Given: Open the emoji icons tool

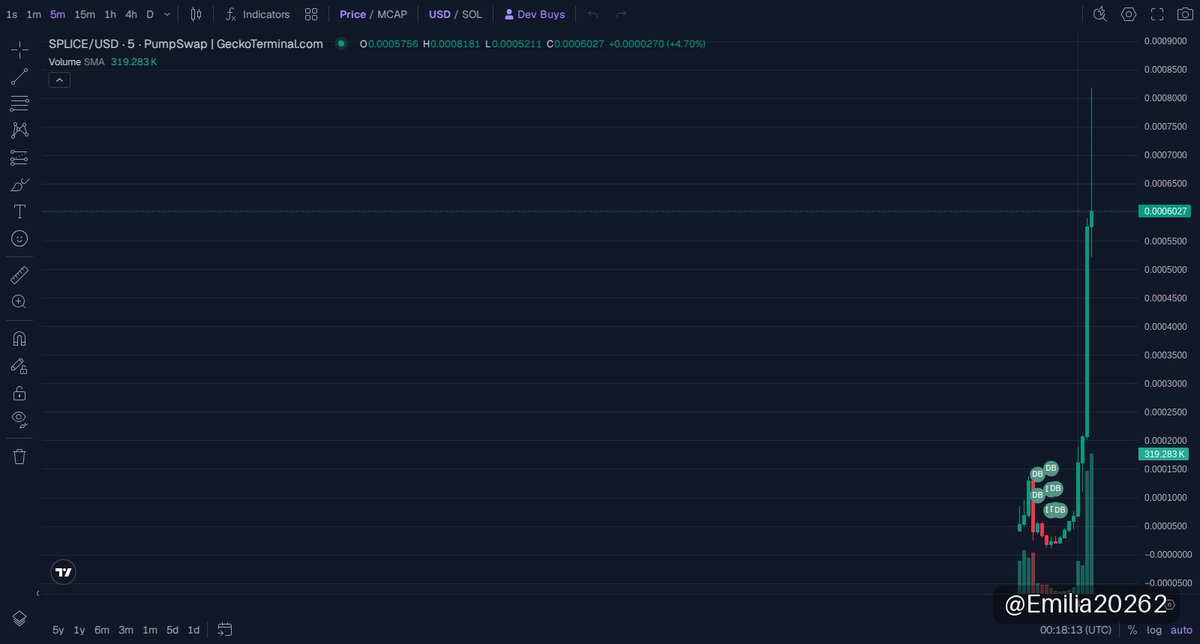Looking at the screenshot, I should tap(20, 238).
